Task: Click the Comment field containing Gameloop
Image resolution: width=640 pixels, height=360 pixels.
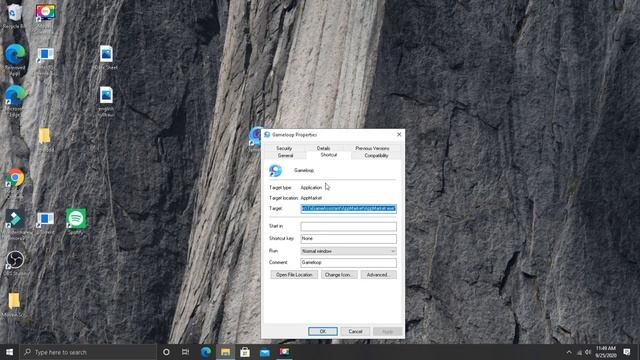Action: click(348, 262)
